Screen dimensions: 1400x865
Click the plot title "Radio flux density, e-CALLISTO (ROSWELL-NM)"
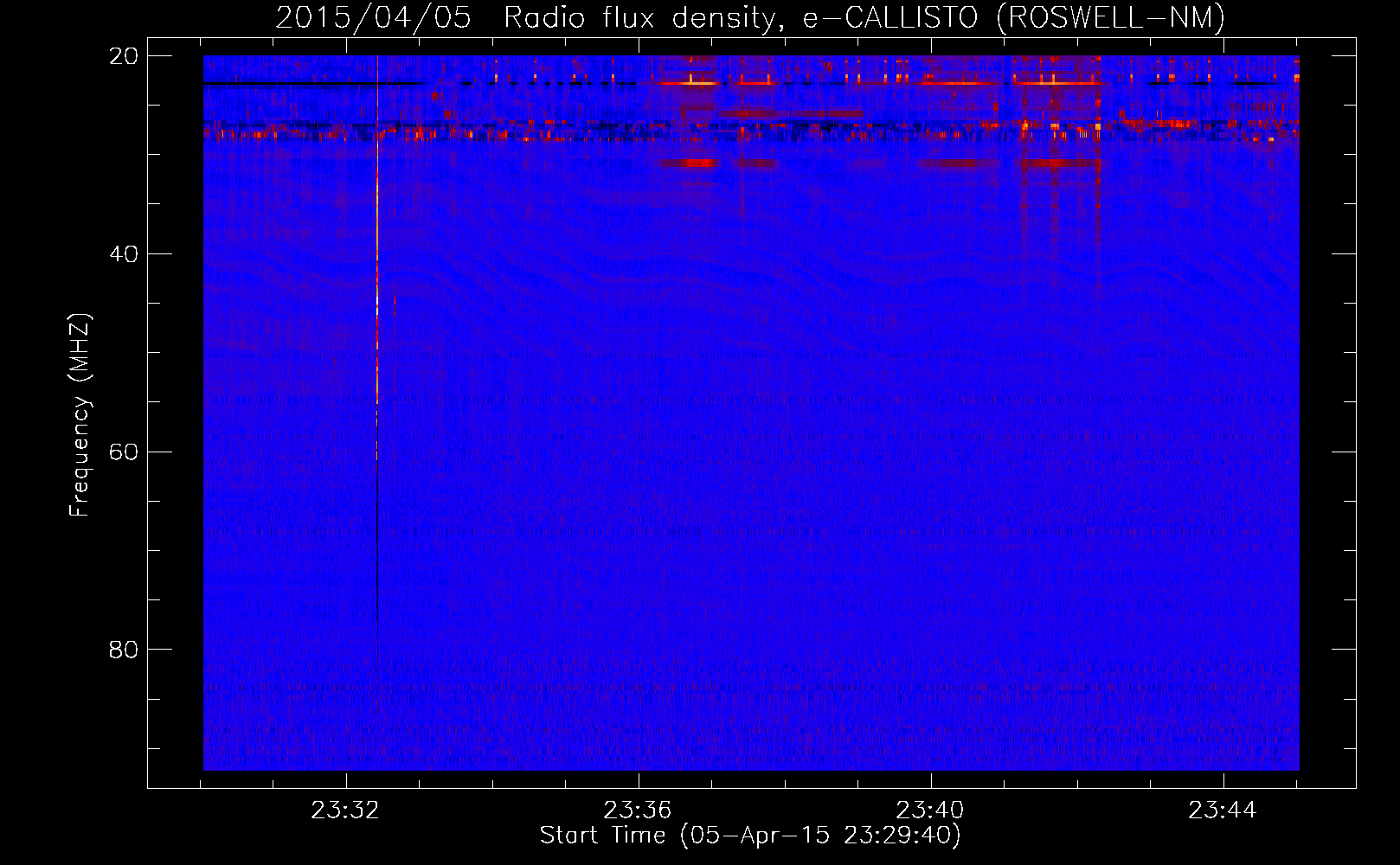(864, 17)
